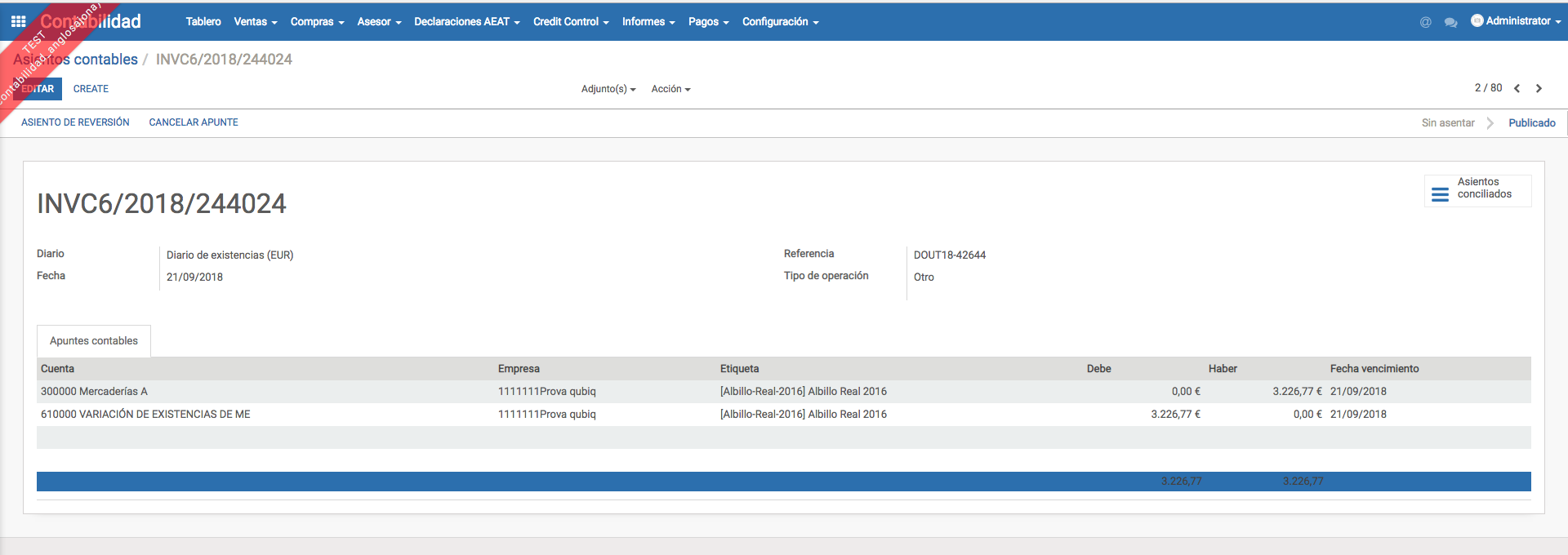
Task: Expand the Ventas menu
Action: (255, 22)
